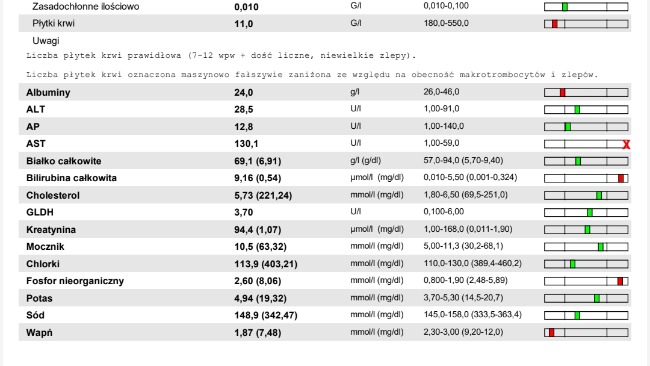Click the red marker in the Wapń range bar
Image resolution: width=650 pixels, height=366 pixels.
(551, 332)
